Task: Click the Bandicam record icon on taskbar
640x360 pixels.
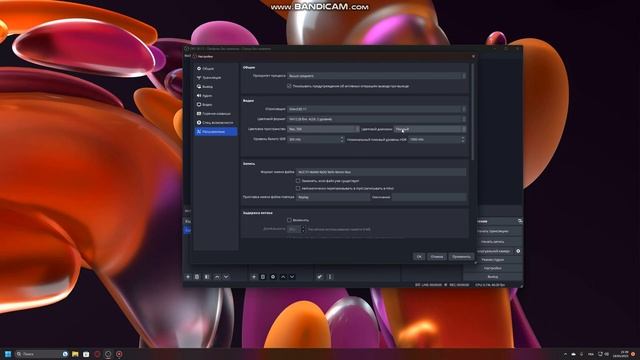Action: pos(119,354)
